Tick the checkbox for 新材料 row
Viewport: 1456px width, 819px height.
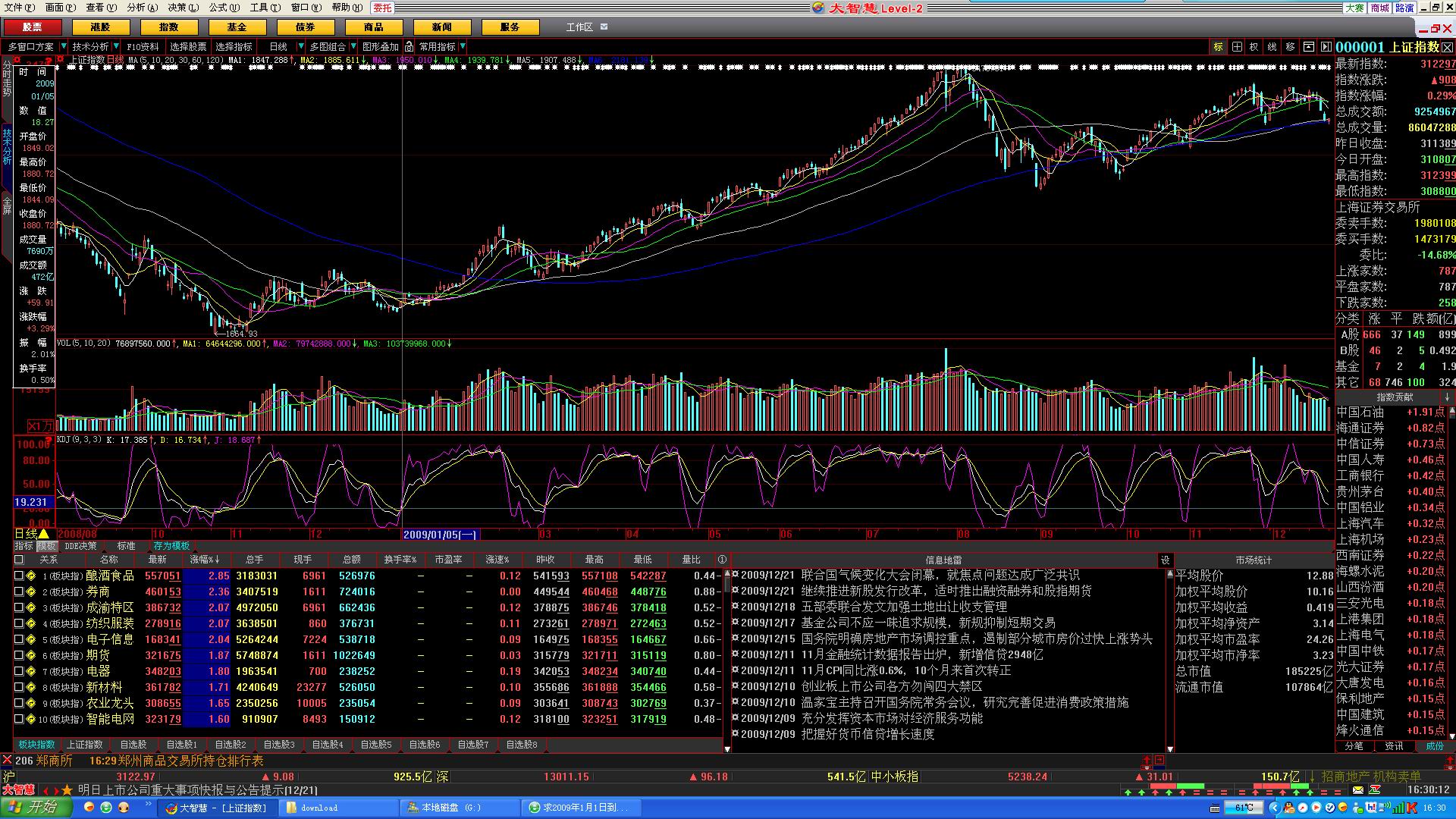pos(19,688)
